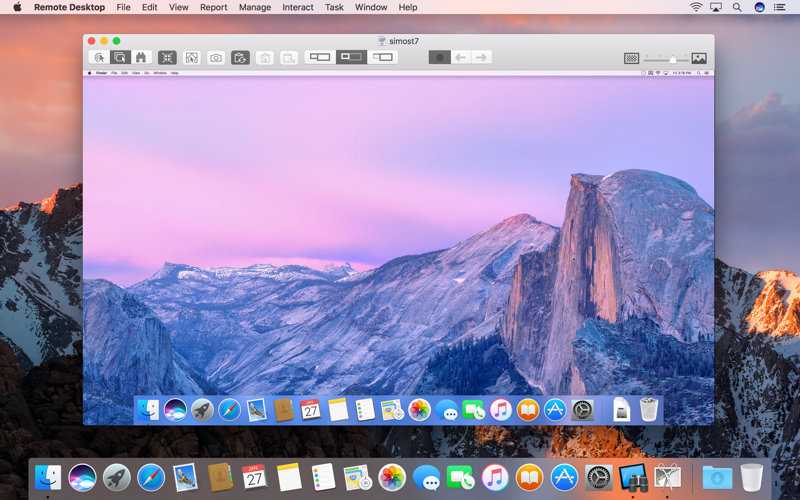Image resolution: width=800 pixels, height=500 pixels.
Task: Click the dark circle button in the toolbar
Action: [x=439, y=58]
